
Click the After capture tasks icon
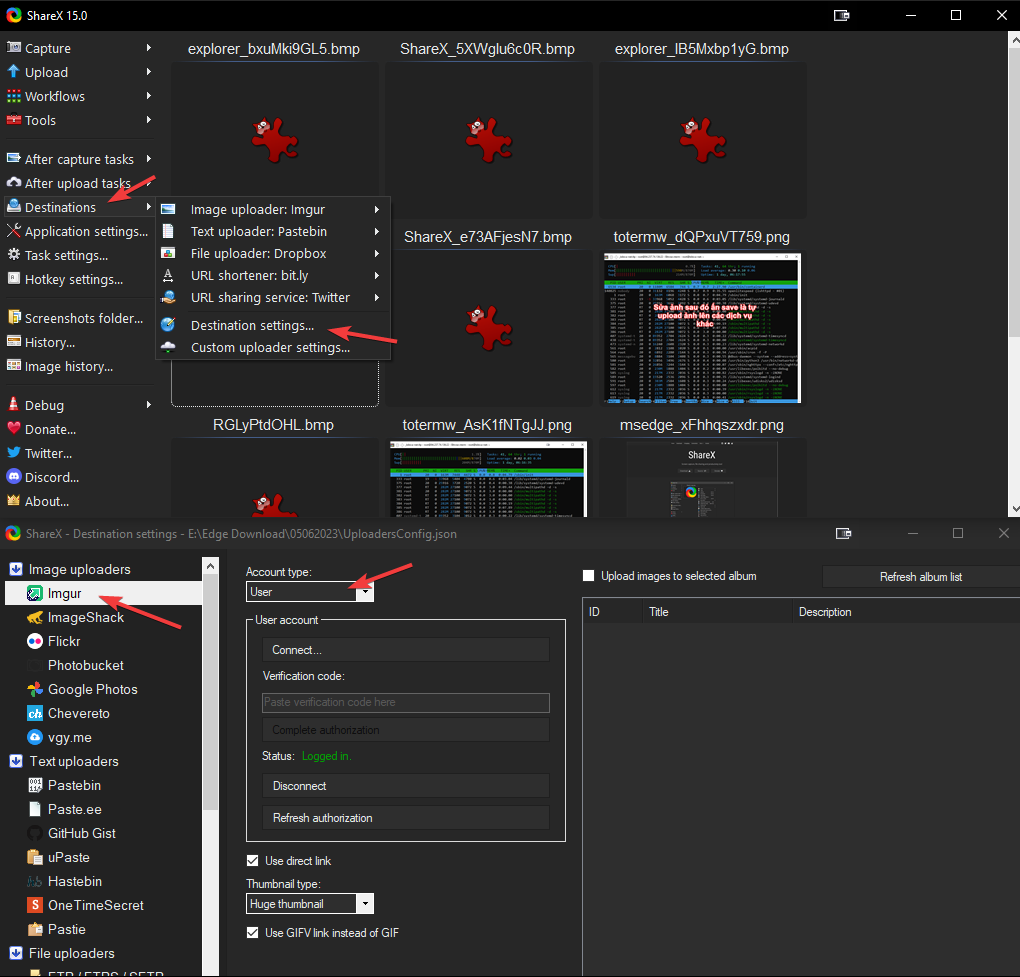click(14, 159)
